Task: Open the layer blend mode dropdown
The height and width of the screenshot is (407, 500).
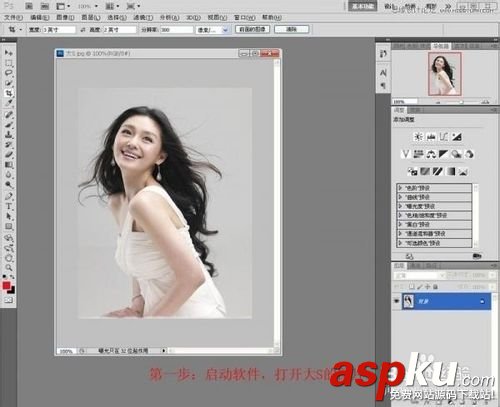Action: pyautogui.click(x=419, y=275)
